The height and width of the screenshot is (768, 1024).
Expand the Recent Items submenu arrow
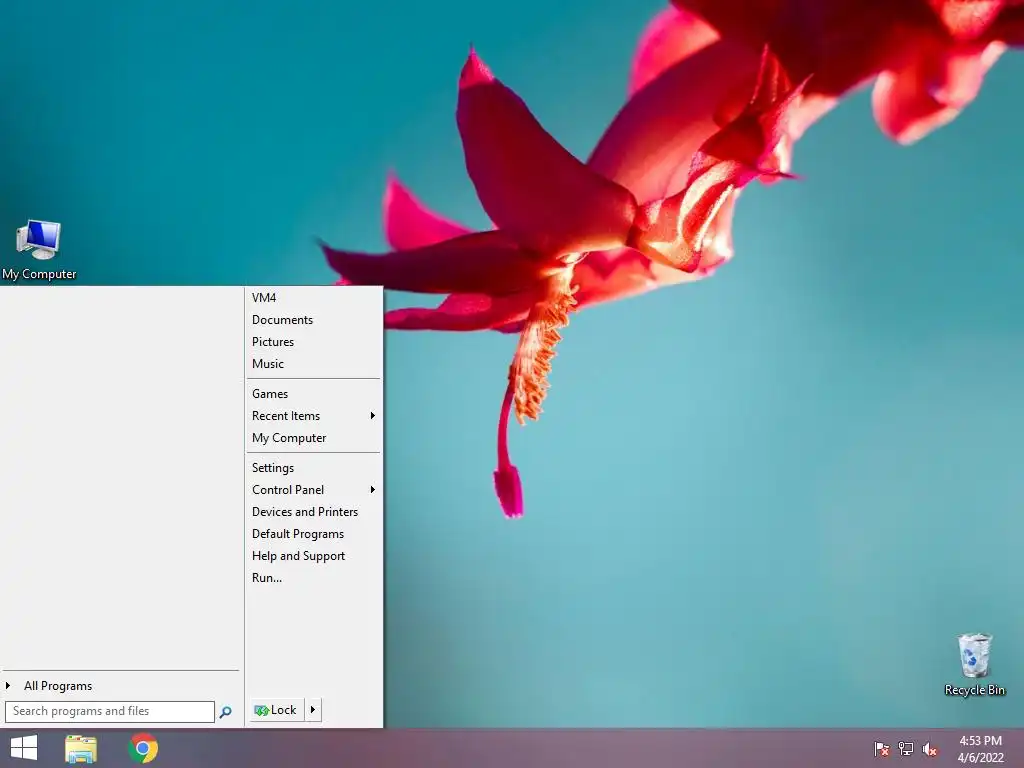tap(373, 416)
